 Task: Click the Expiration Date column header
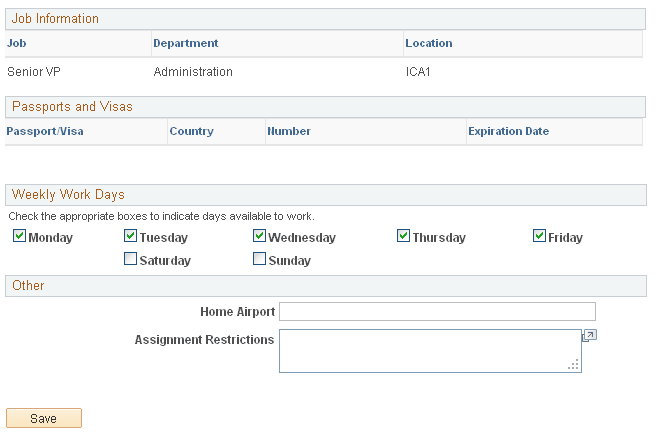pyautogui.click(x=509, y=131)
